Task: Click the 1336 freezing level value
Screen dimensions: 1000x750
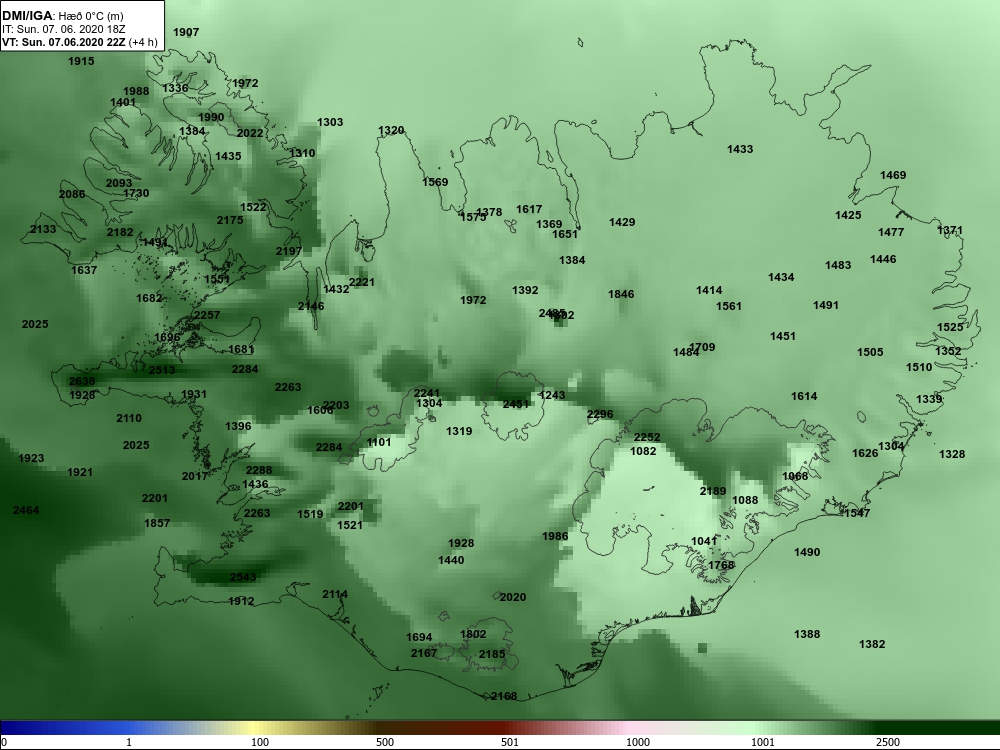Action: click(175, 88)
